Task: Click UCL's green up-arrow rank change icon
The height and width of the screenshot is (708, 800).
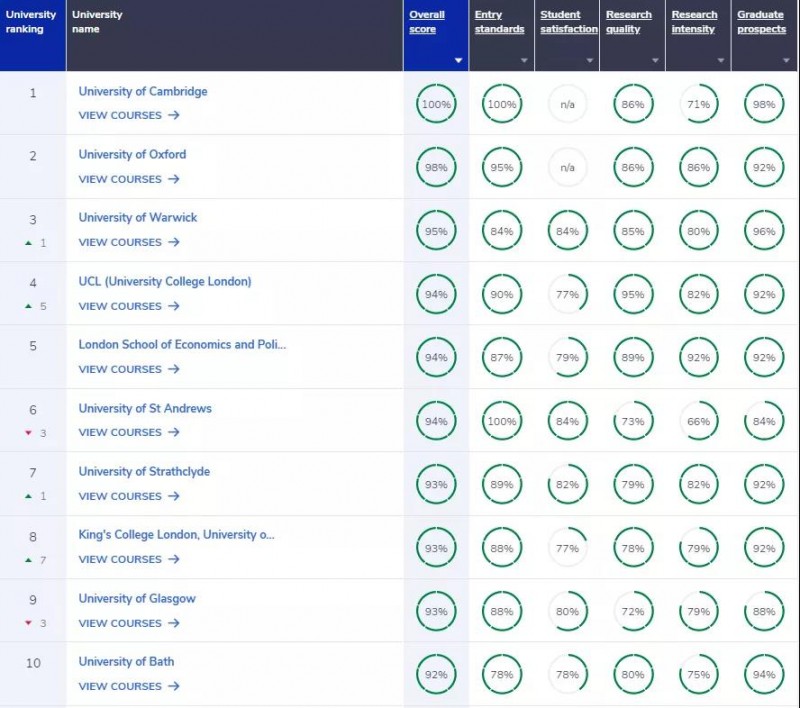Action: click(29, 306)
